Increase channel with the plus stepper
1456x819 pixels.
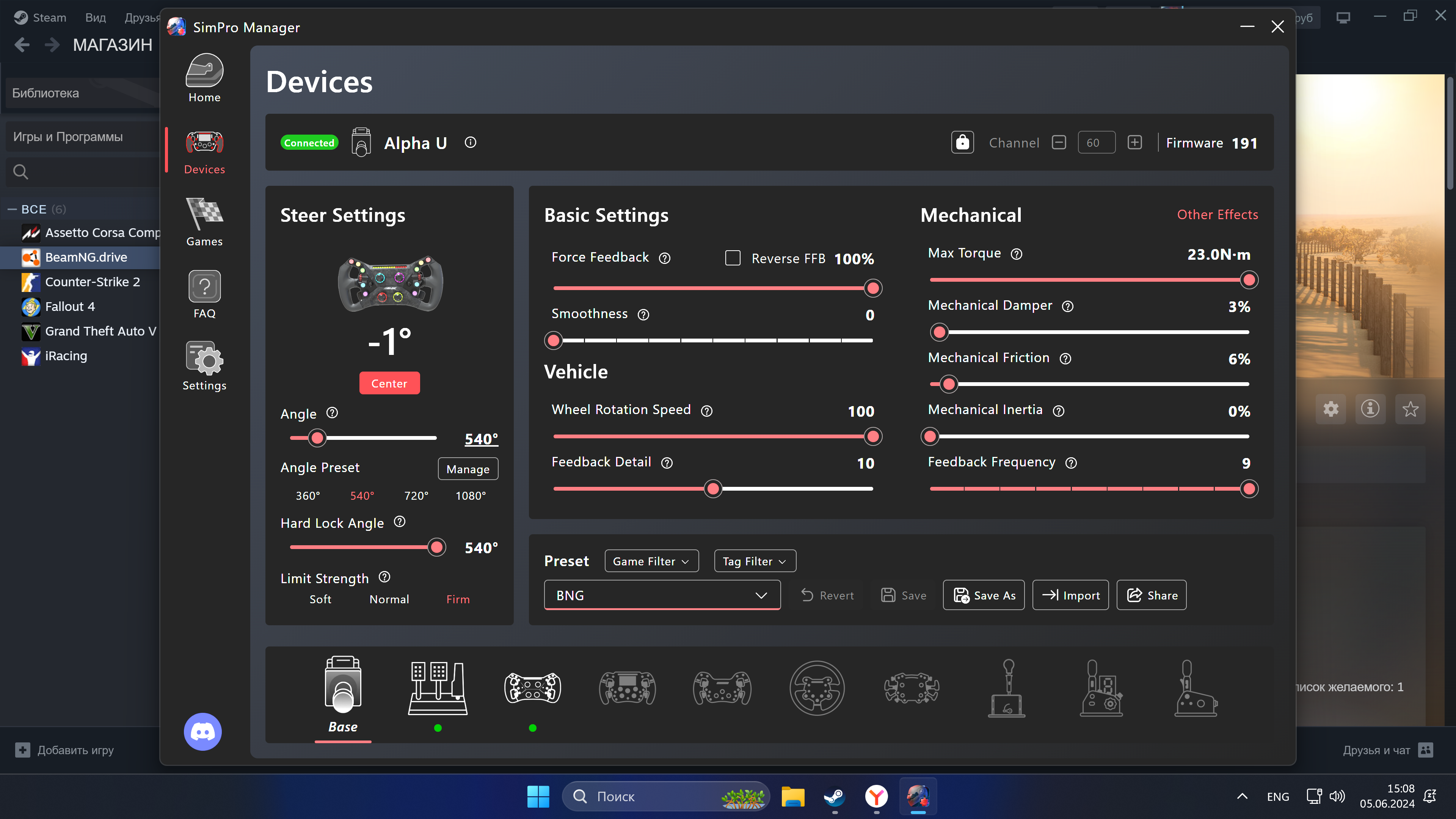pos(1134,143)
